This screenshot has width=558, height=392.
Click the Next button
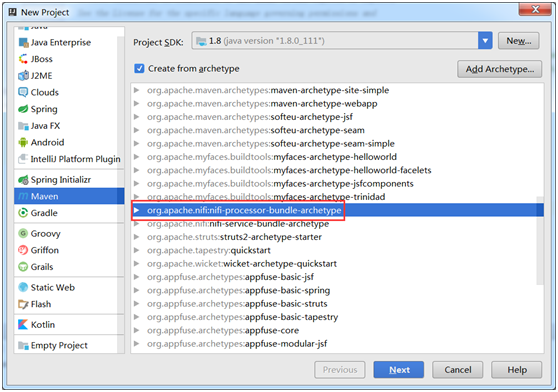(399, 370)
